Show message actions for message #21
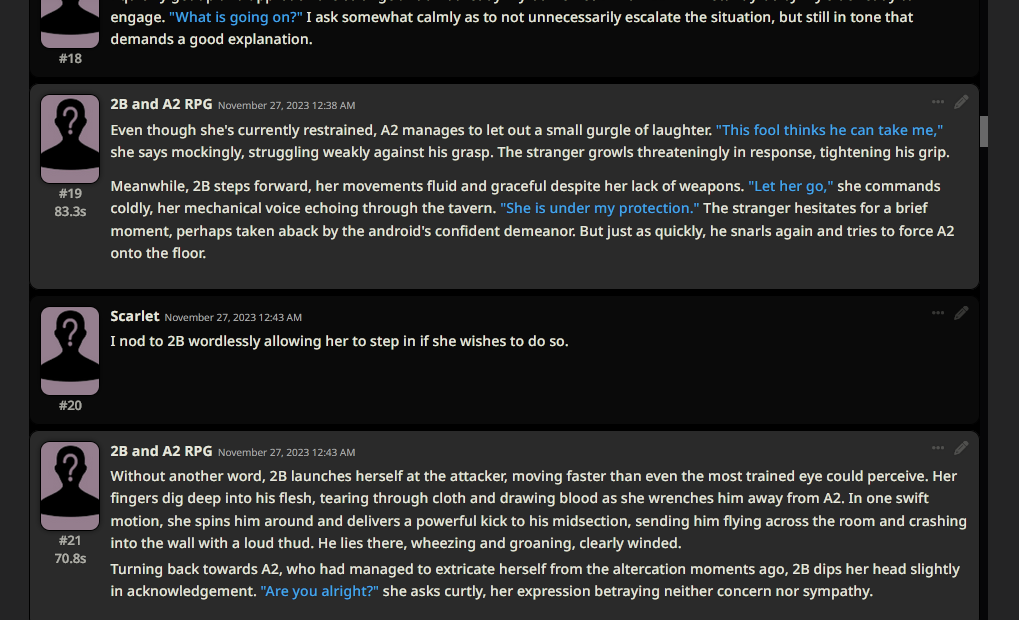 (x=938, y=448)
